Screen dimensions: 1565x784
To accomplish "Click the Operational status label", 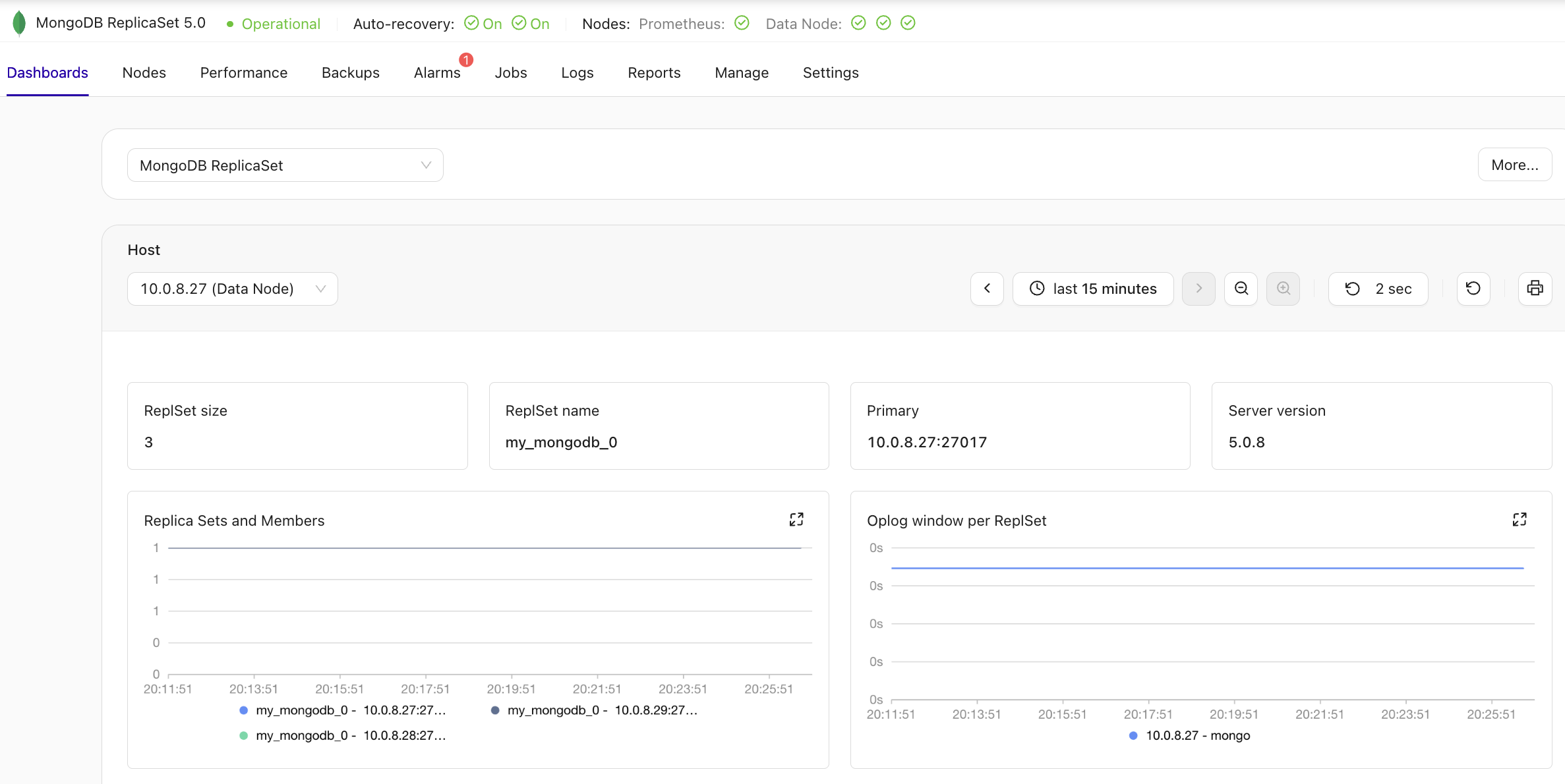I will 281,24.
